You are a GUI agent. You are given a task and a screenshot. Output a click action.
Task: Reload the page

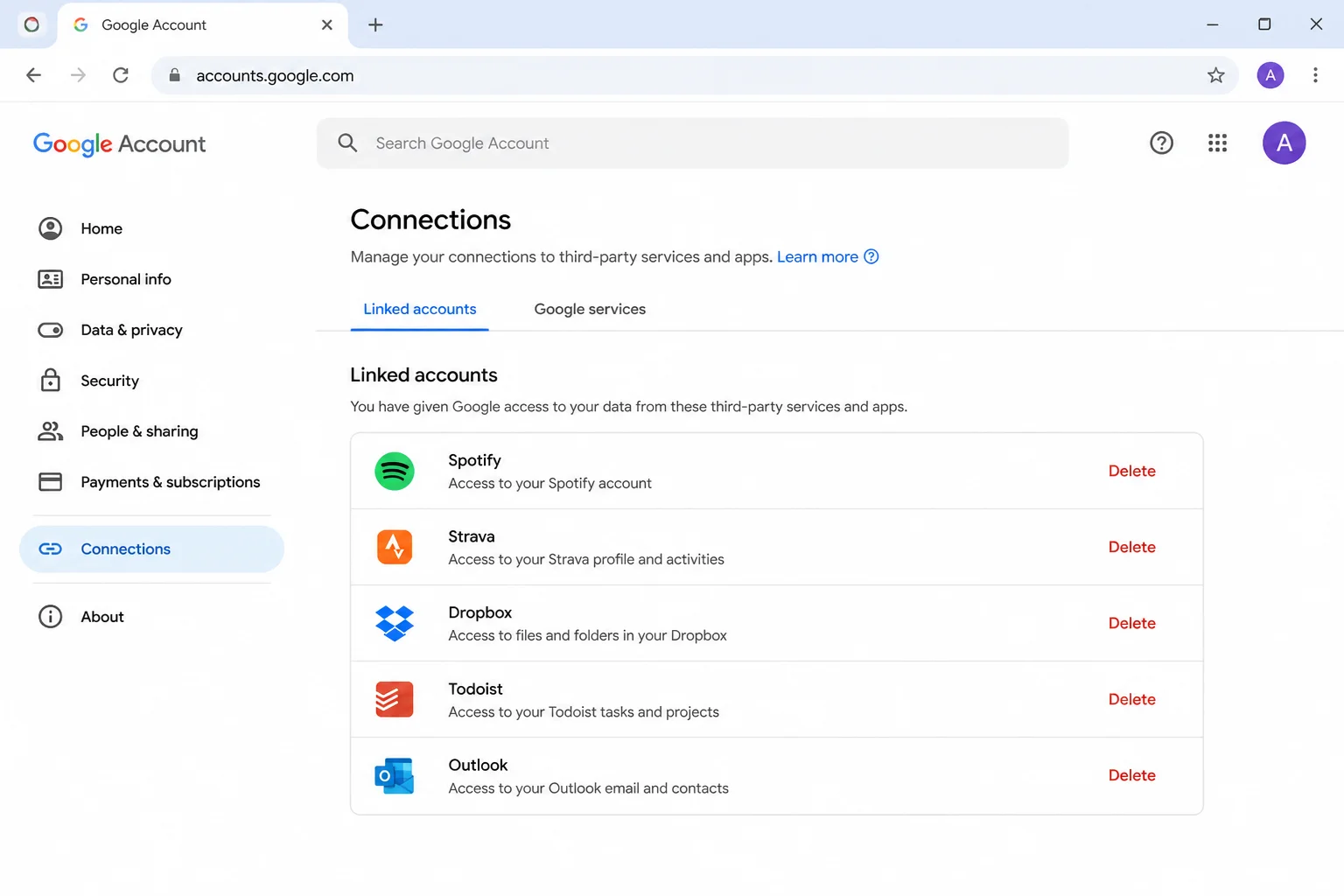click(121, 75)
